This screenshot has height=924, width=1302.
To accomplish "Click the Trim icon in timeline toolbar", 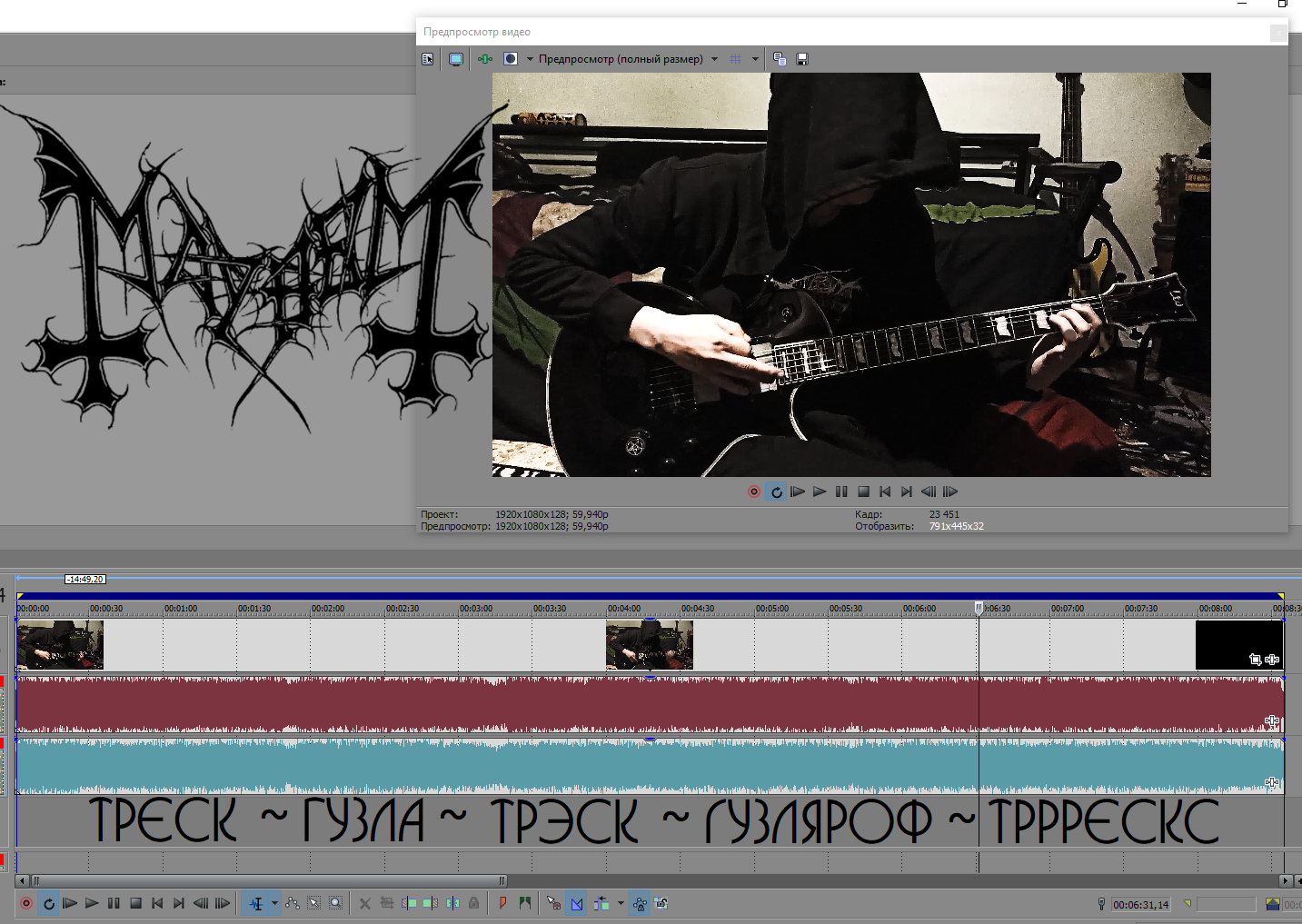I will [387, 903].
